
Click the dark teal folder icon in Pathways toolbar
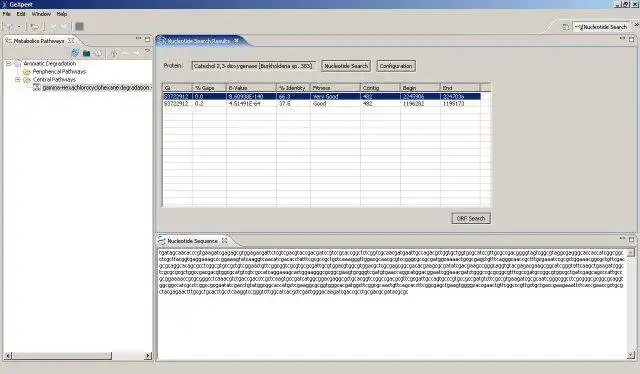(87, 53)
